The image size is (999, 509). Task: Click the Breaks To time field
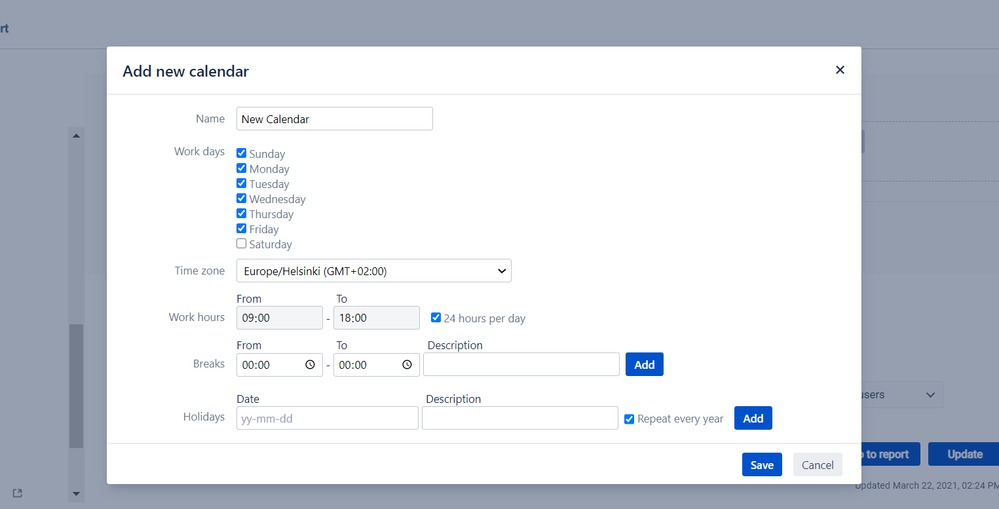(377, 364)
